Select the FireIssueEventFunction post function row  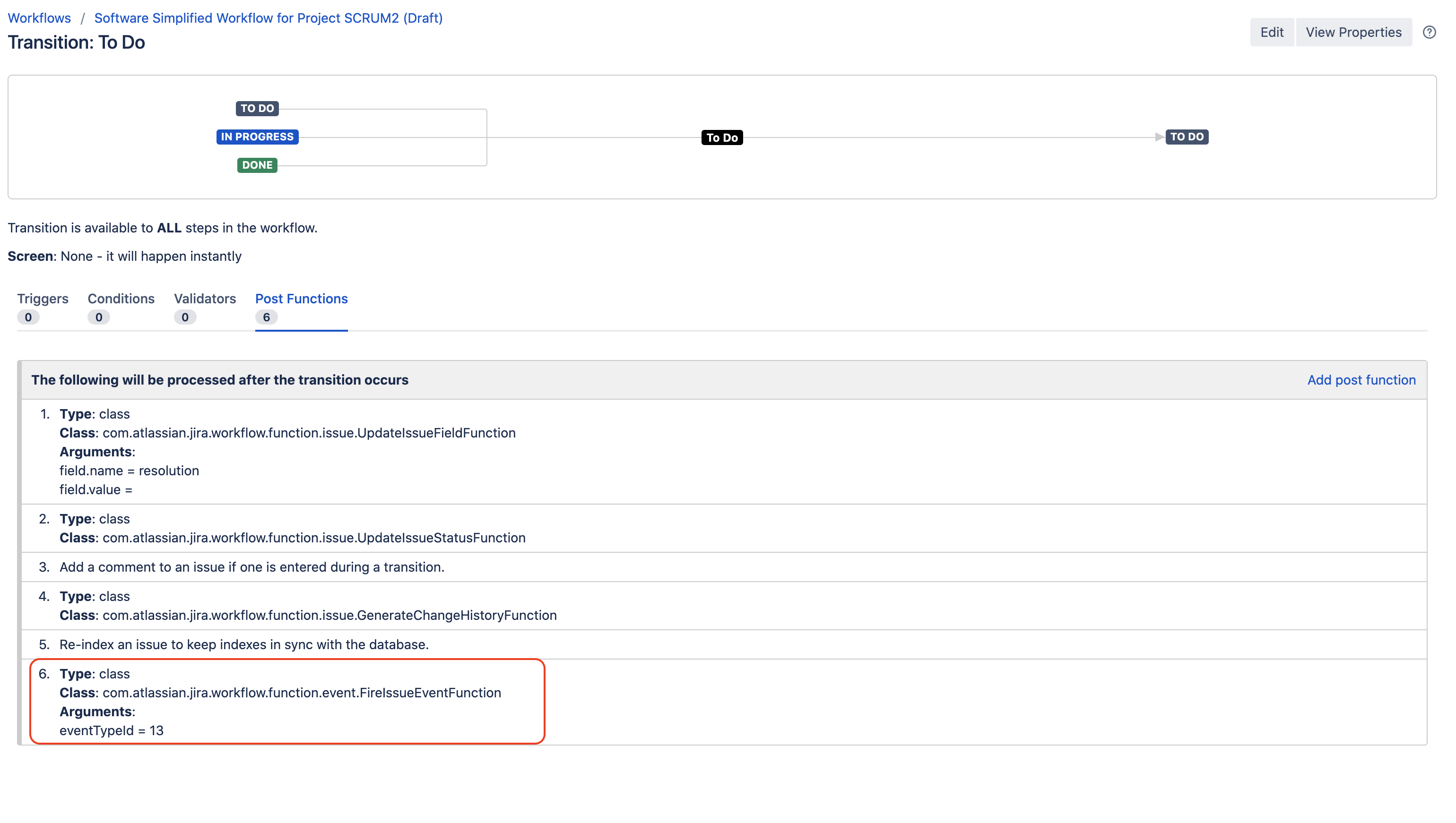pyautogui.click(x=280, y=693)
